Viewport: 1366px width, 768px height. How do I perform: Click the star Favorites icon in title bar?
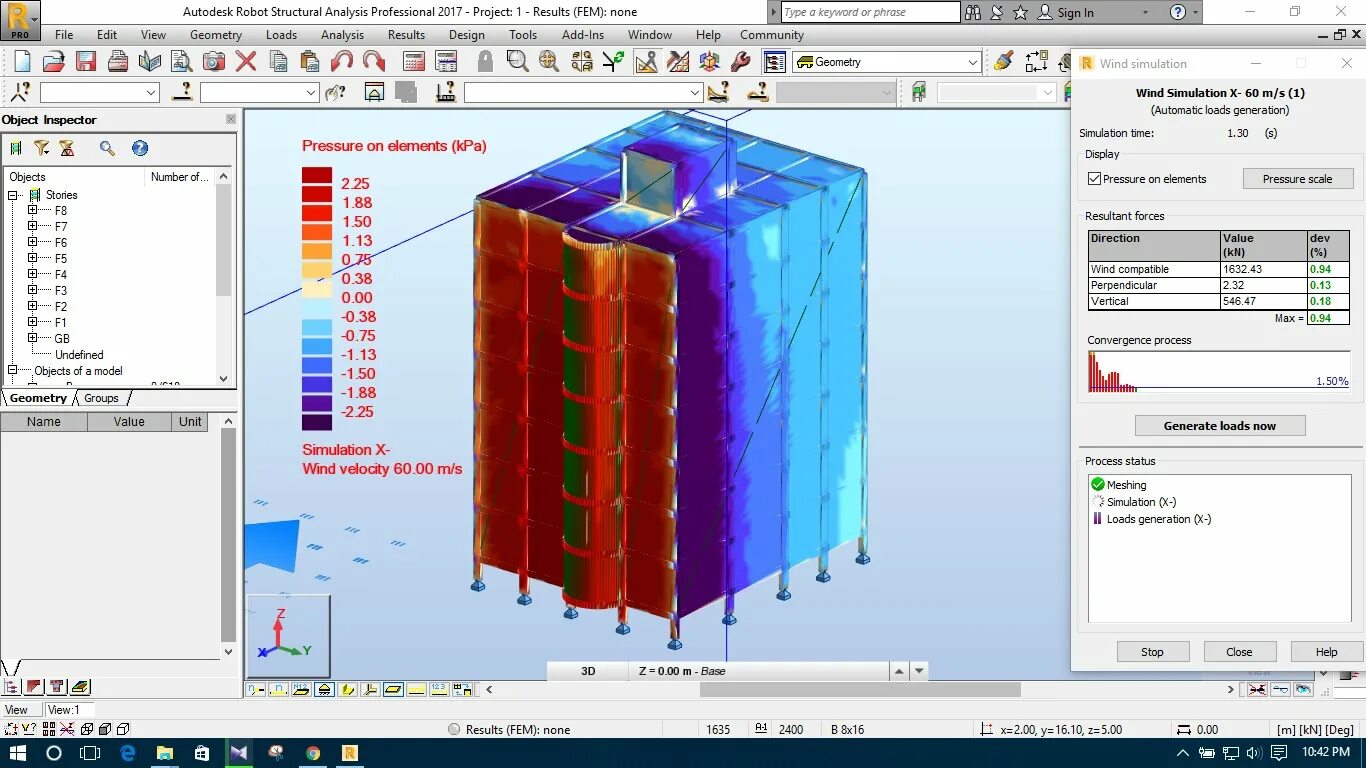(1020, 12)
